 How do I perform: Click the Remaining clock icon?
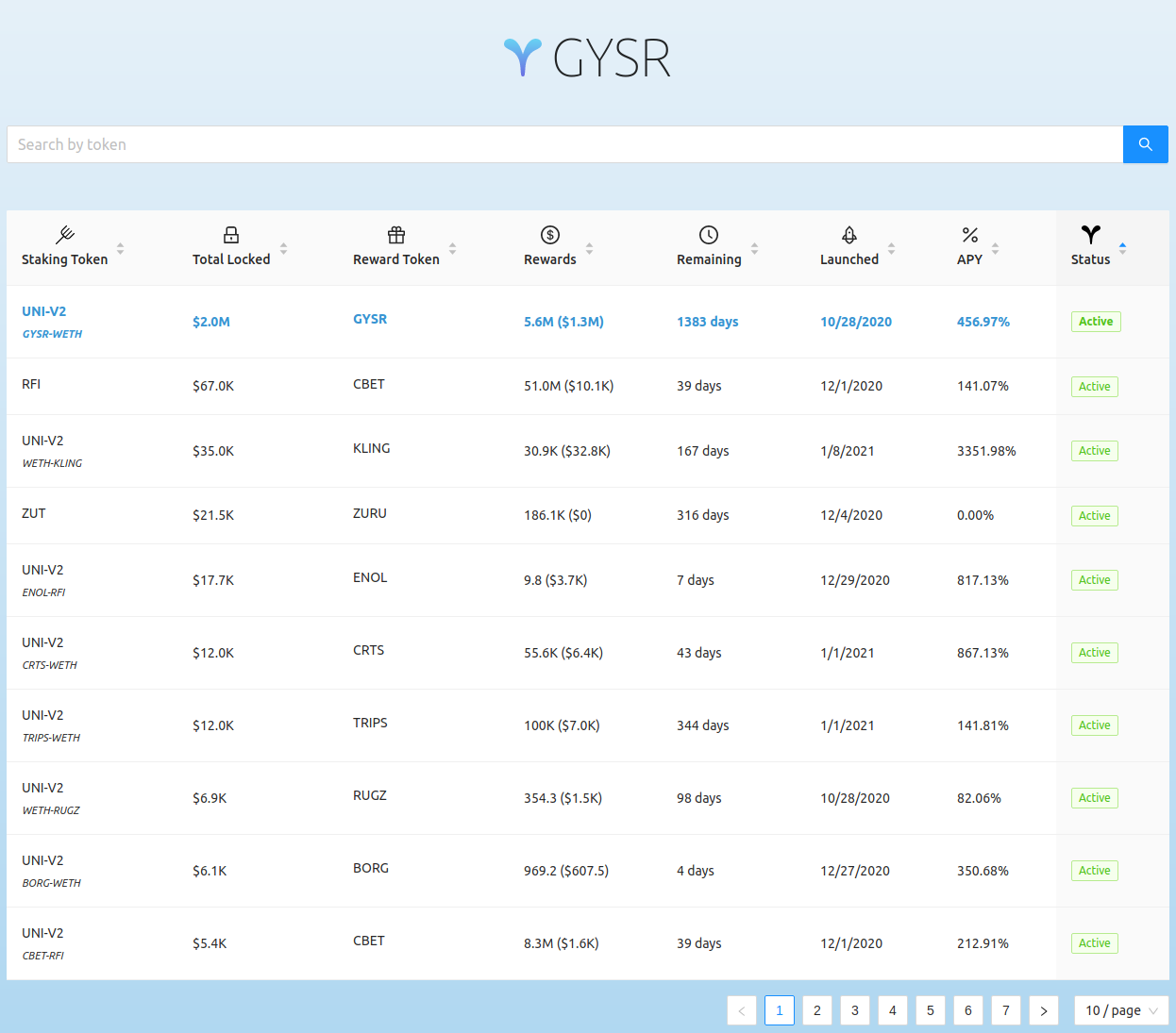coord(709,235)
